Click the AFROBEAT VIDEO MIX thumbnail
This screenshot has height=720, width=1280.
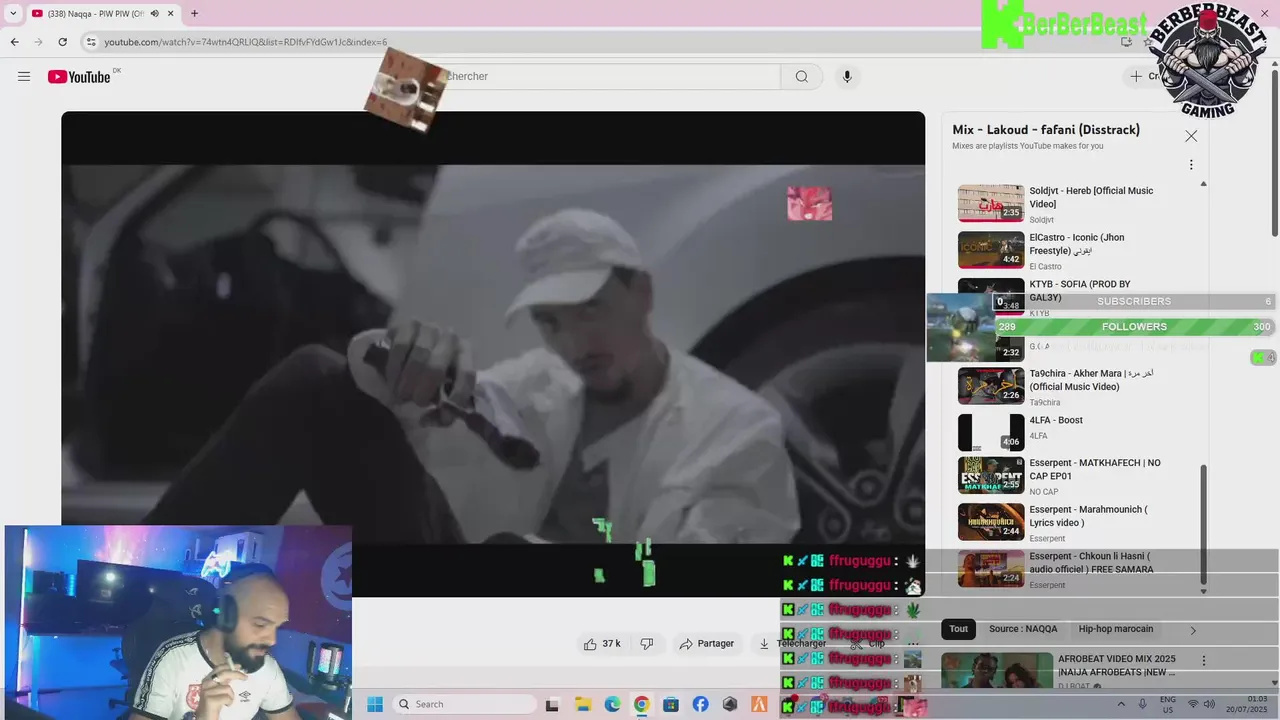[997, 671]
